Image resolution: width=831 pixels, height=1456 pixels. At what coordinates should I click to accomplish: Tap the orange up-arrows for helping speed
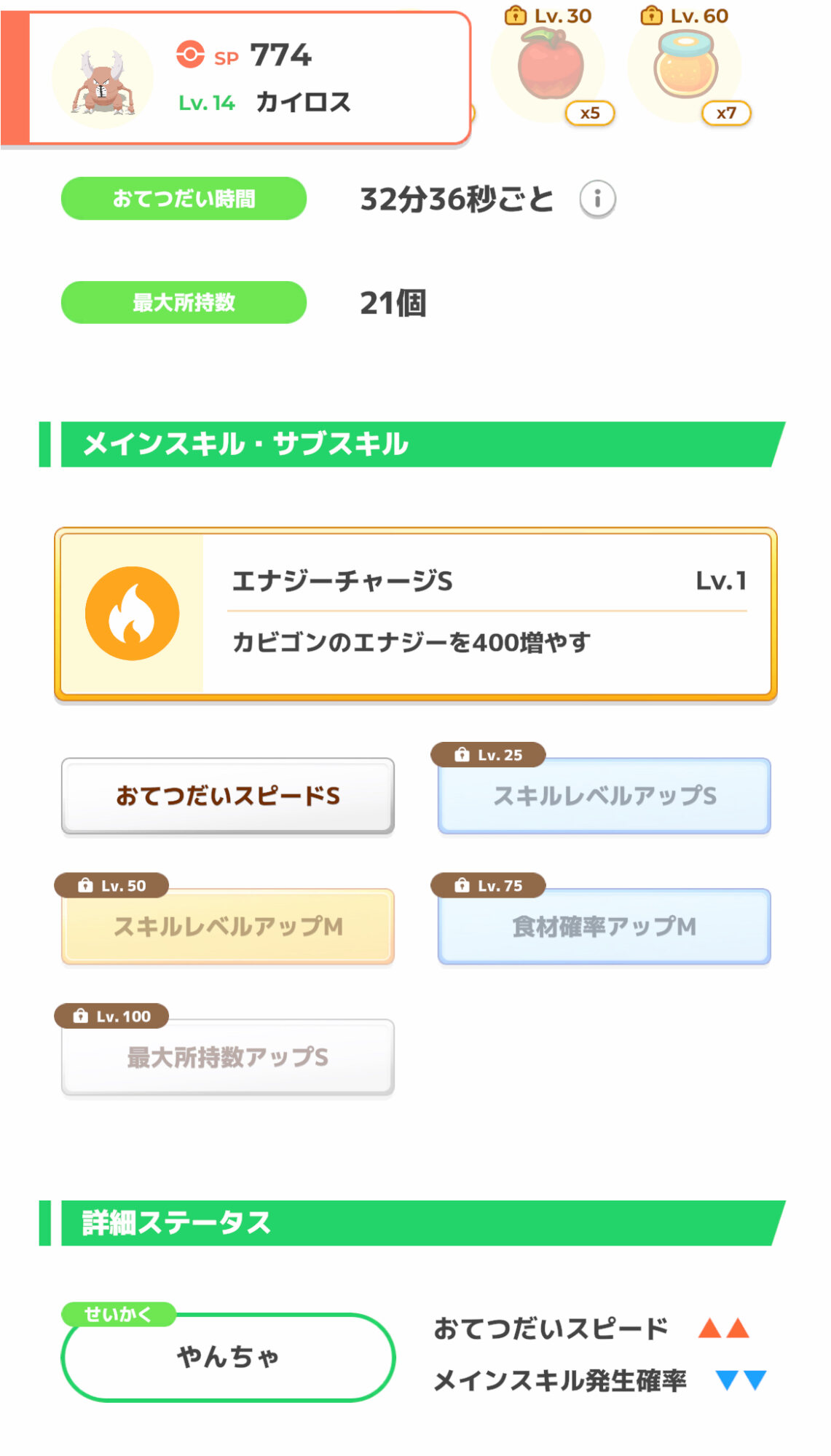tap(723, 1328)
